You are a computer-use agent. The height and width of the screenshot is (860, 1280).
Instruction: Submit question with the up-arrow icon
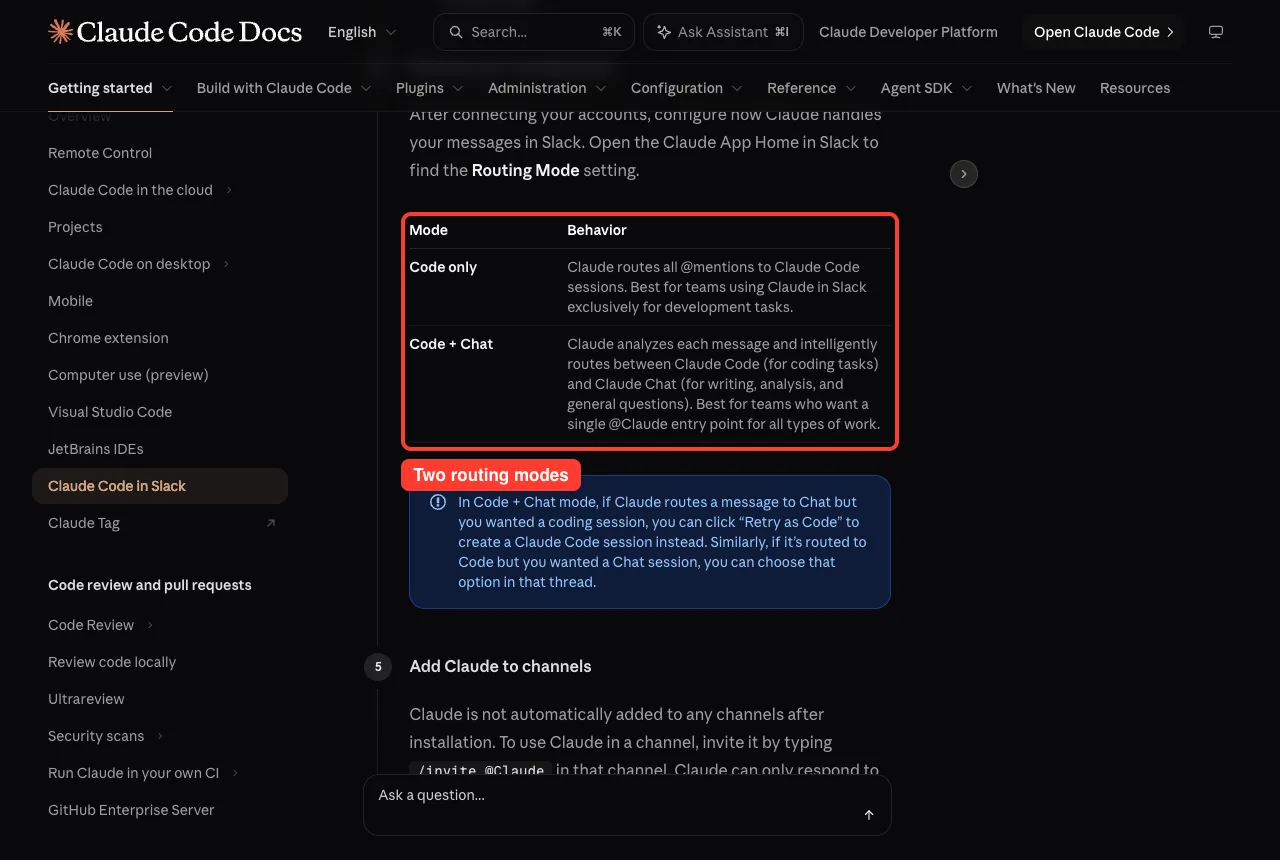869,815
